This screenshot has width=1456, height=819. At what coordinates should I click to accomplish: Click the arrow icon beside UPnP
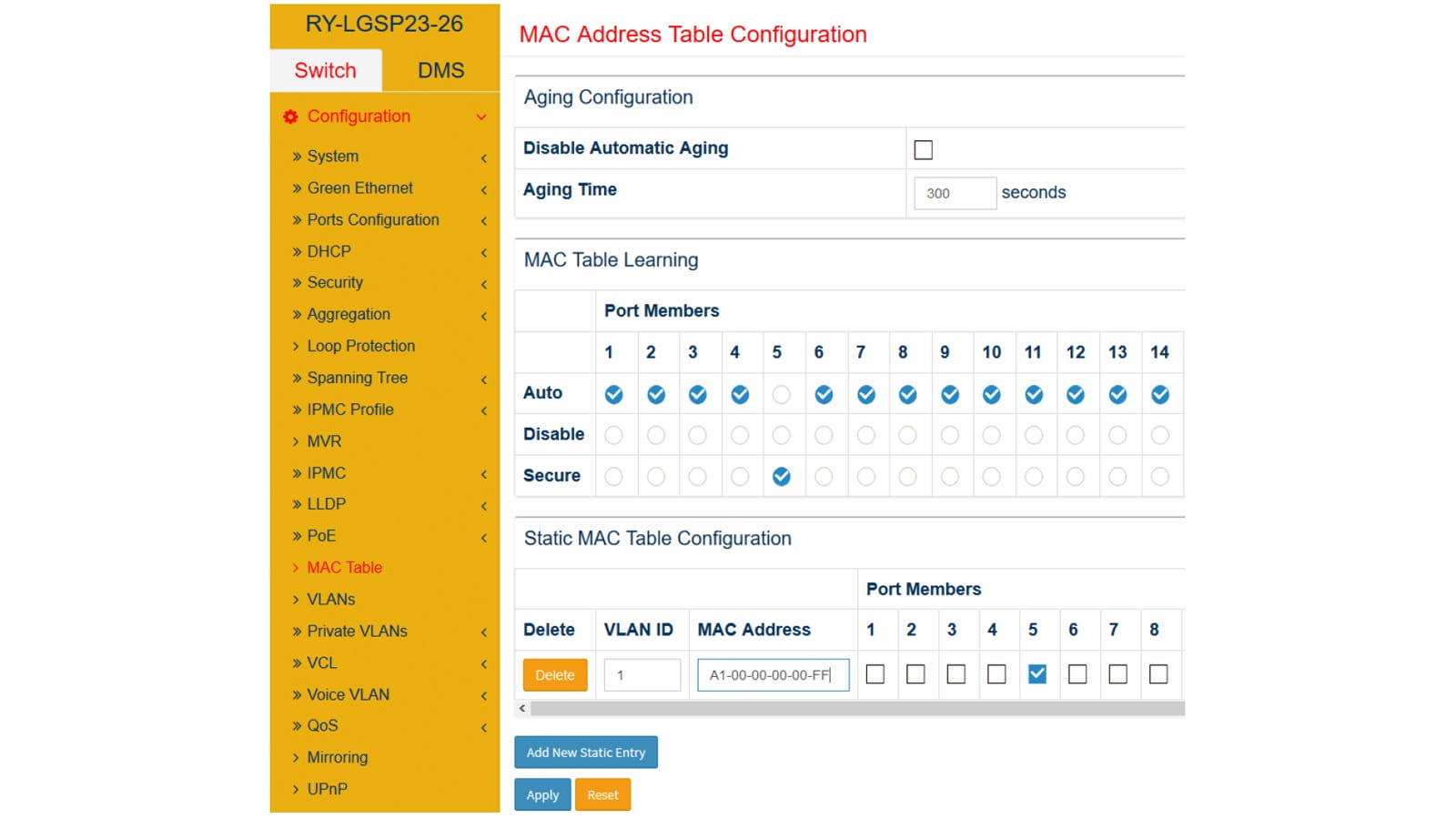coord(296,790)
